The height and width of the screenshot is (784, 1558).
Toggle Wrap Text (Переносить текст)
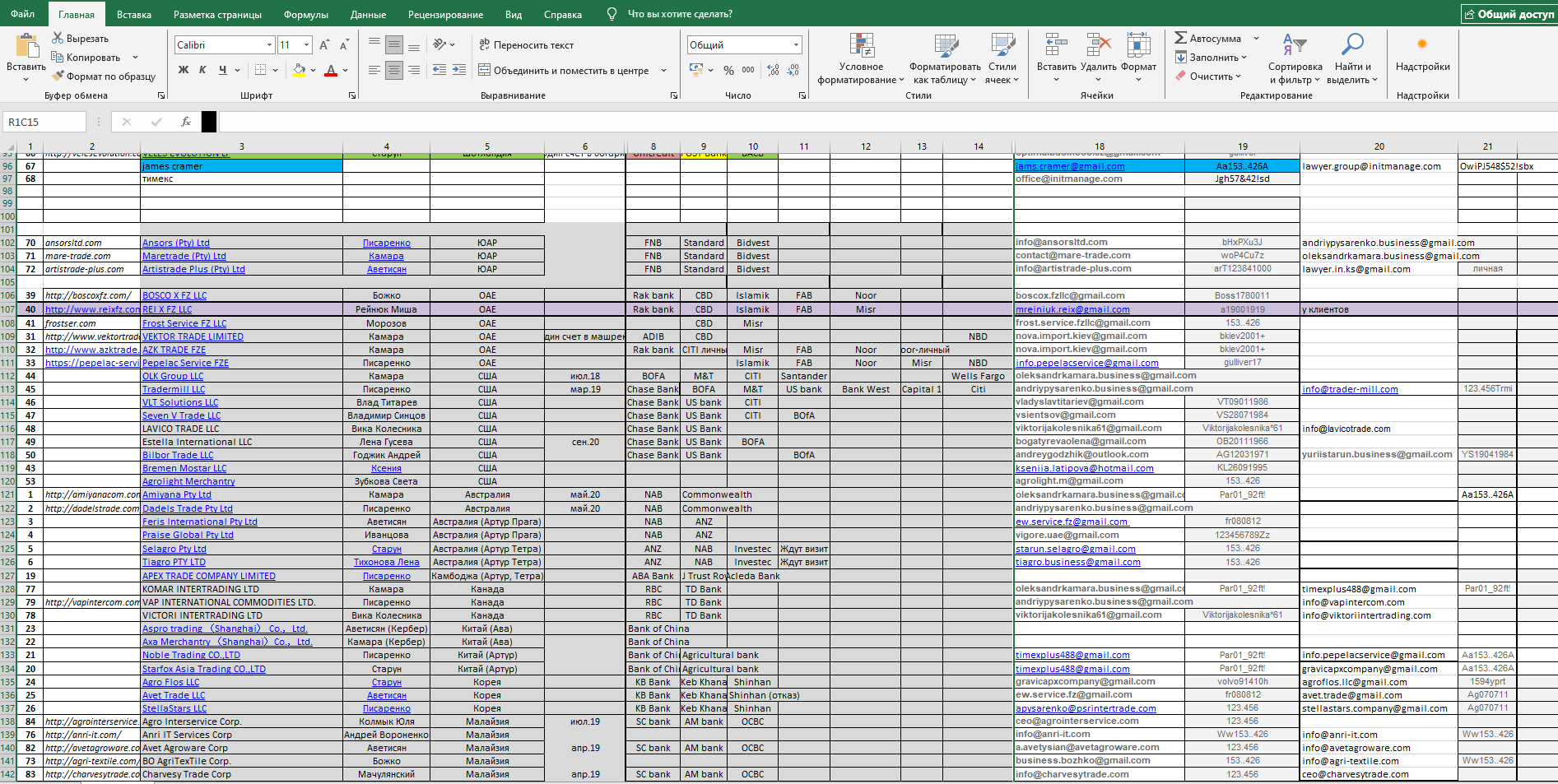pos(527,44)
